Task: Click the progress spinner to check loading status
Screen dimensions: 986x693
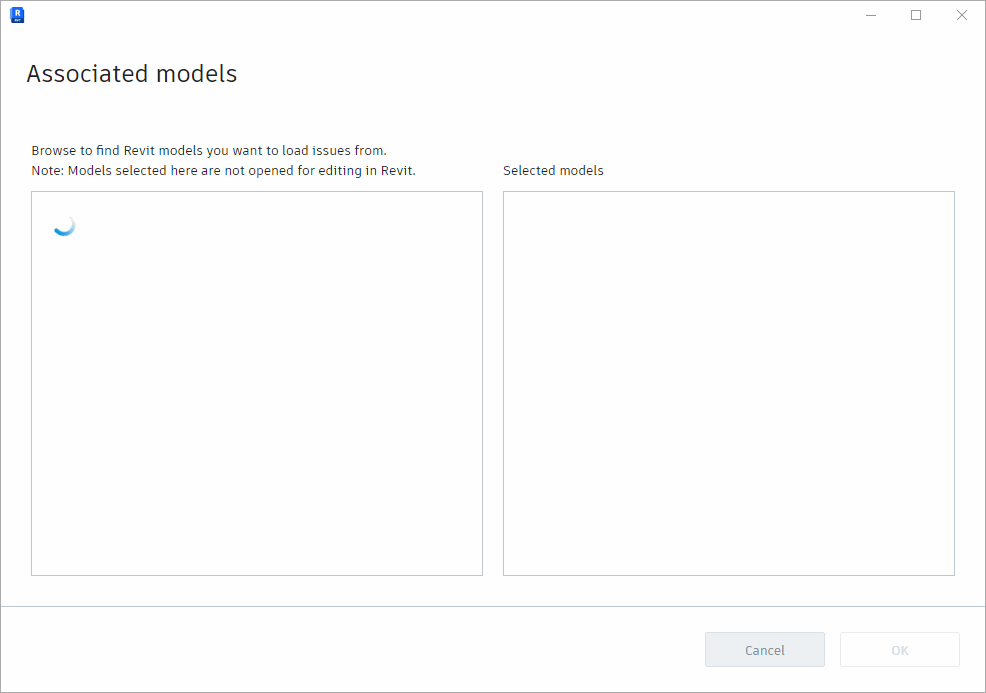Action: tap(64, 225)
